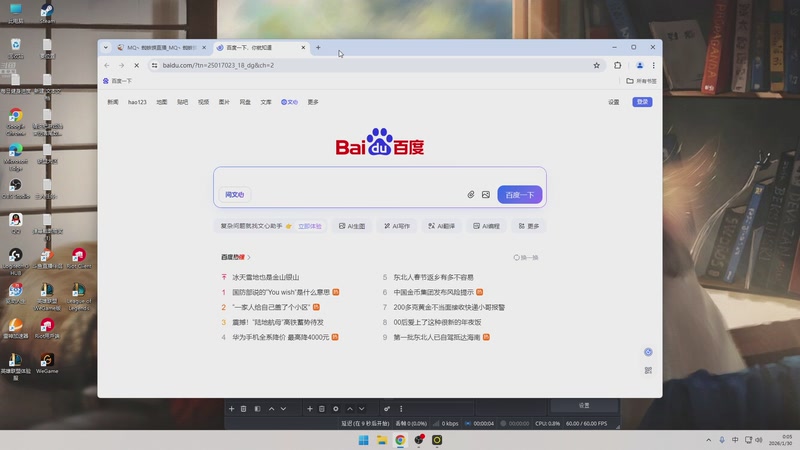This screenshot has width=800, height=450.
Task: Toggle microphone icon in system tray
Action: (722, 440)
